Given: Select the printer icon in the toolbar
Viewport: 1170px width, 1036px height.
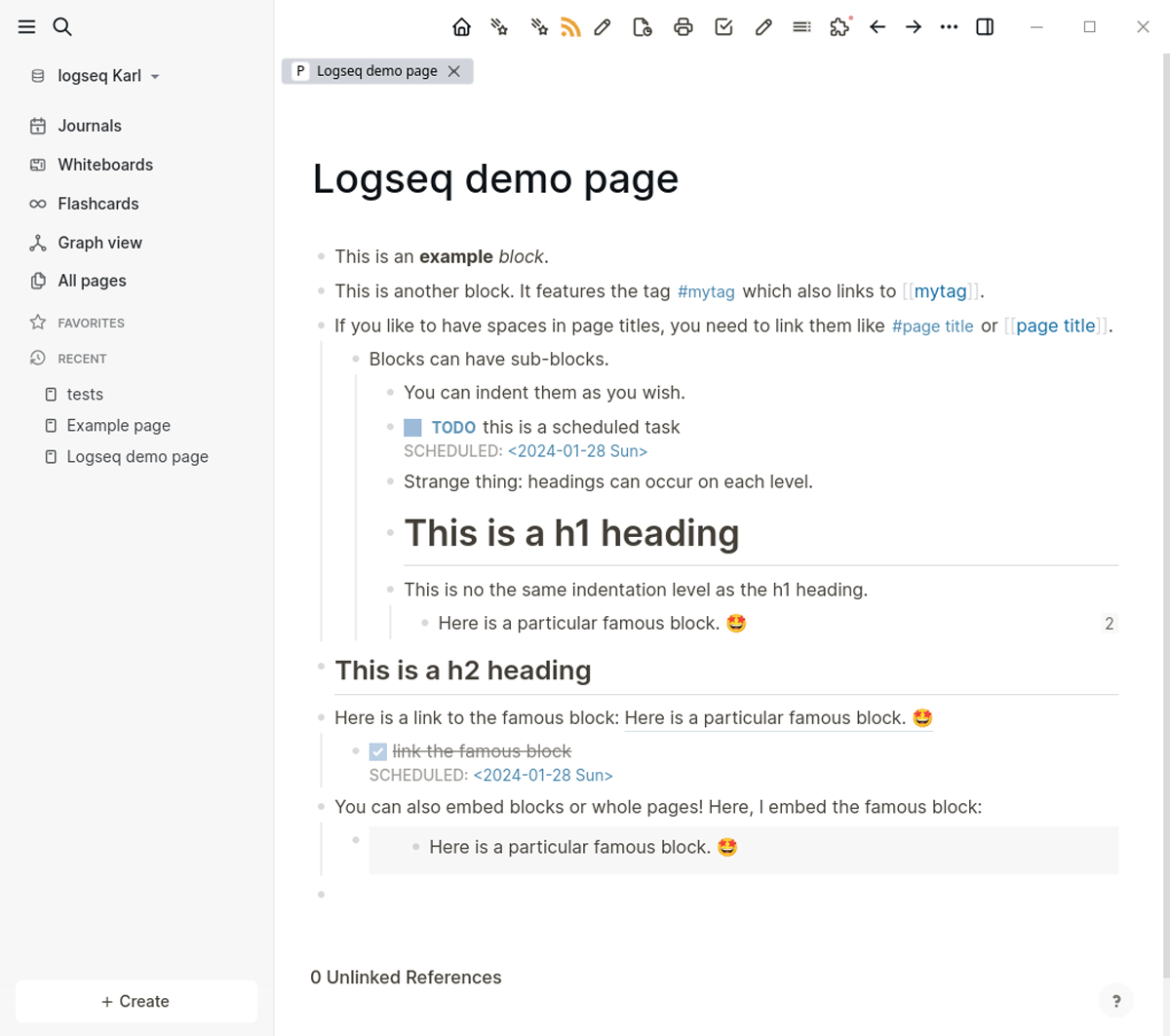Looking at the screenshot, I should tap(683, 26).
